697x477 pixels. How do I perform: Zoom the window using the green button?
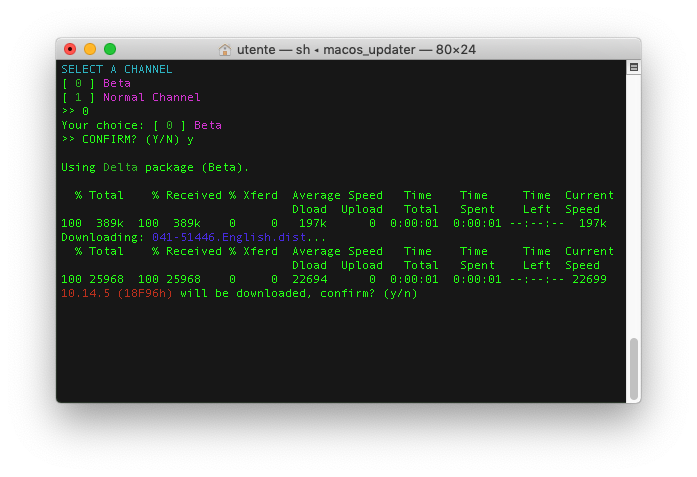tap(110, 49)
